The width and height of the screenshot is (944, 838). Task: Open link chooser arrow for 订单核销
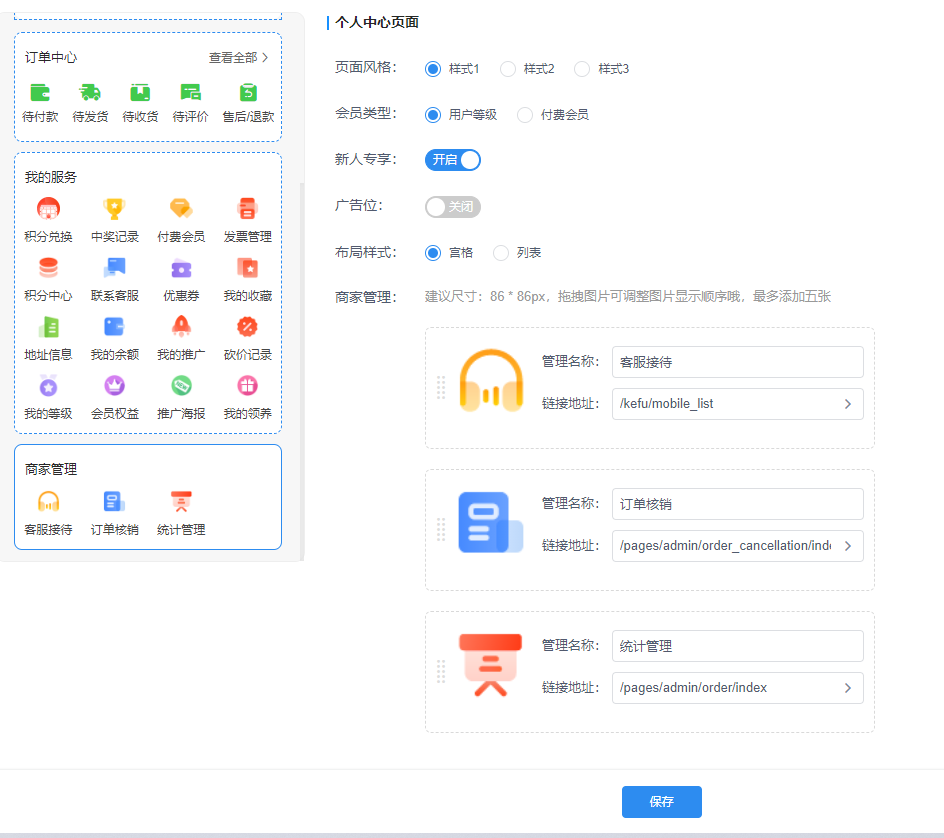coord(847,546)
